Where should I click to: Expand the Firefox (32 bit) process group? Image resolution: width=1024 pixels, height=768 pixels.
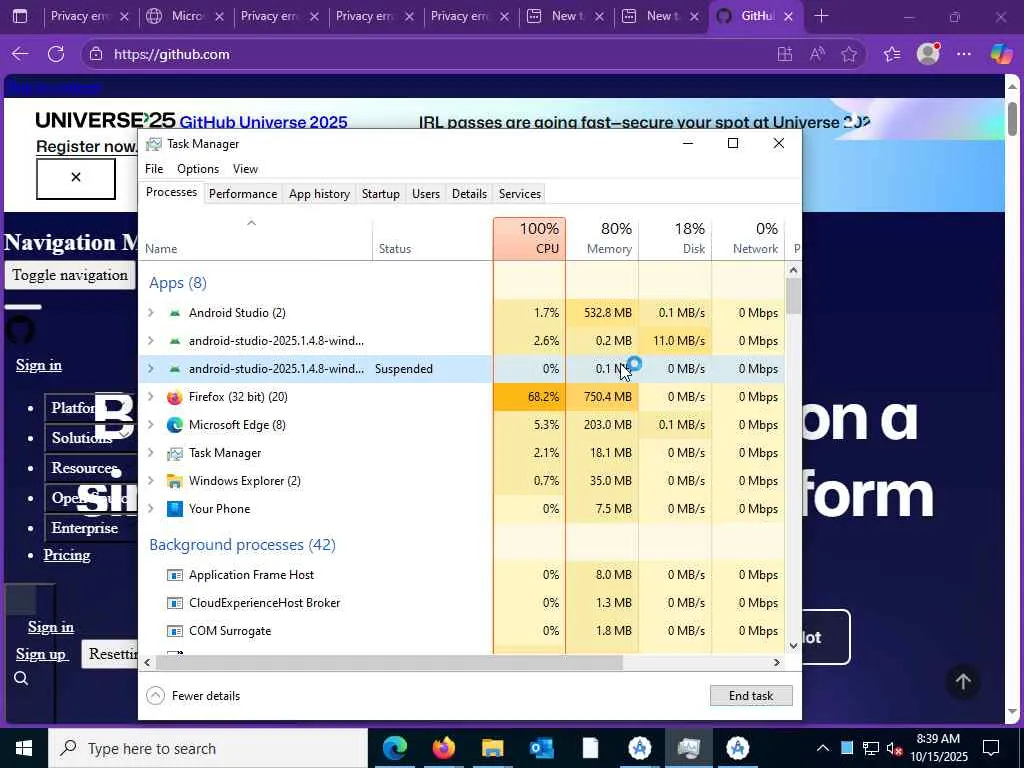[151, 397]
